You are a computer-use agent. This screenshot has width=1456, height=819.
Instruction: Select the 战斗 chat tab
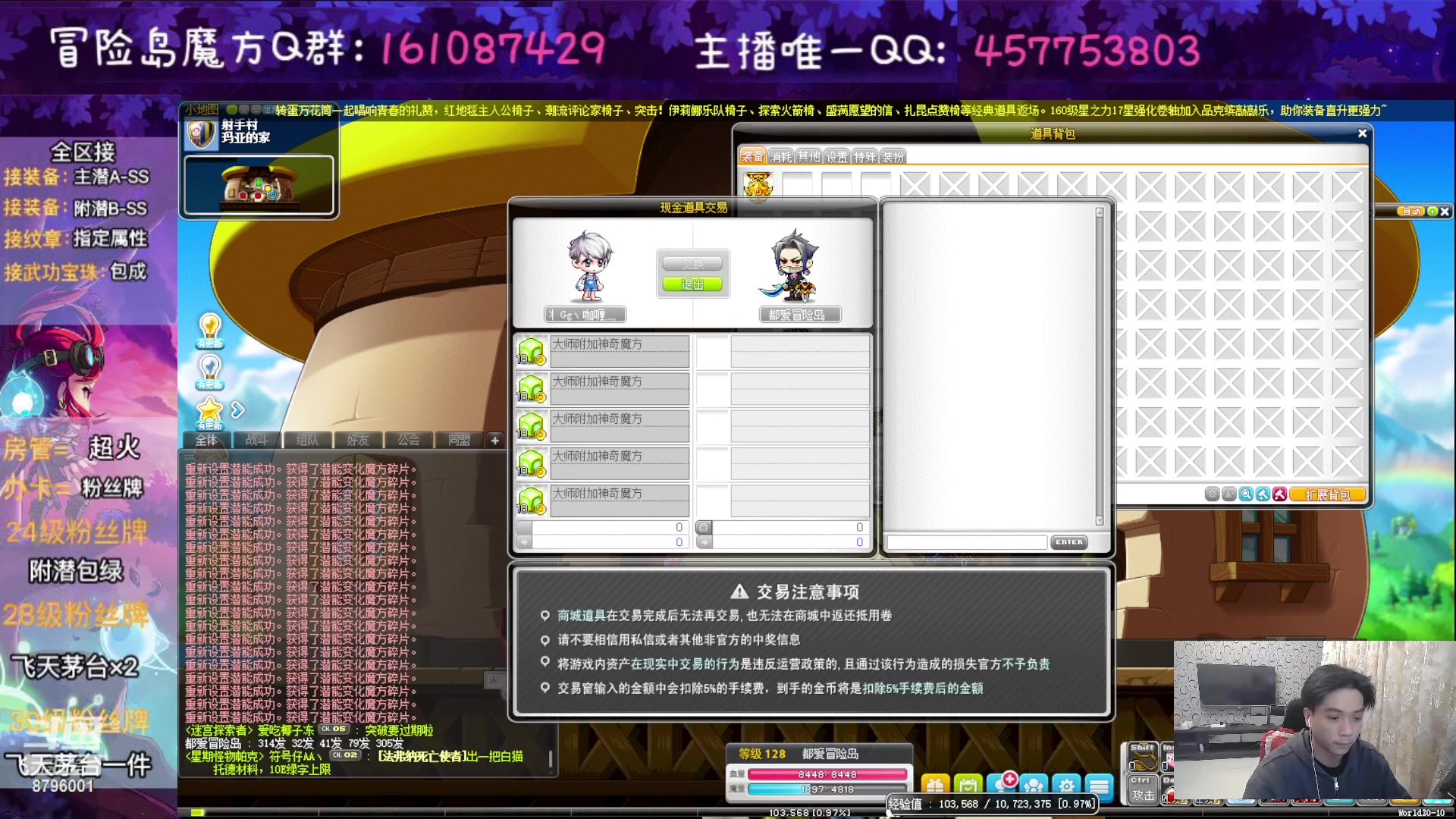tap(256, 440)
